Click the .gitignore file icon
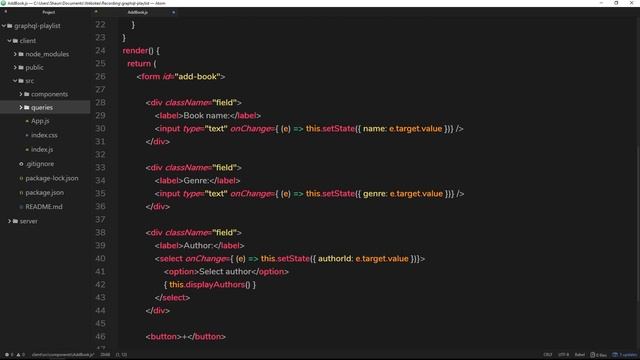The width and height of the screenshot is (640, 360). click(x=21, y=164)
